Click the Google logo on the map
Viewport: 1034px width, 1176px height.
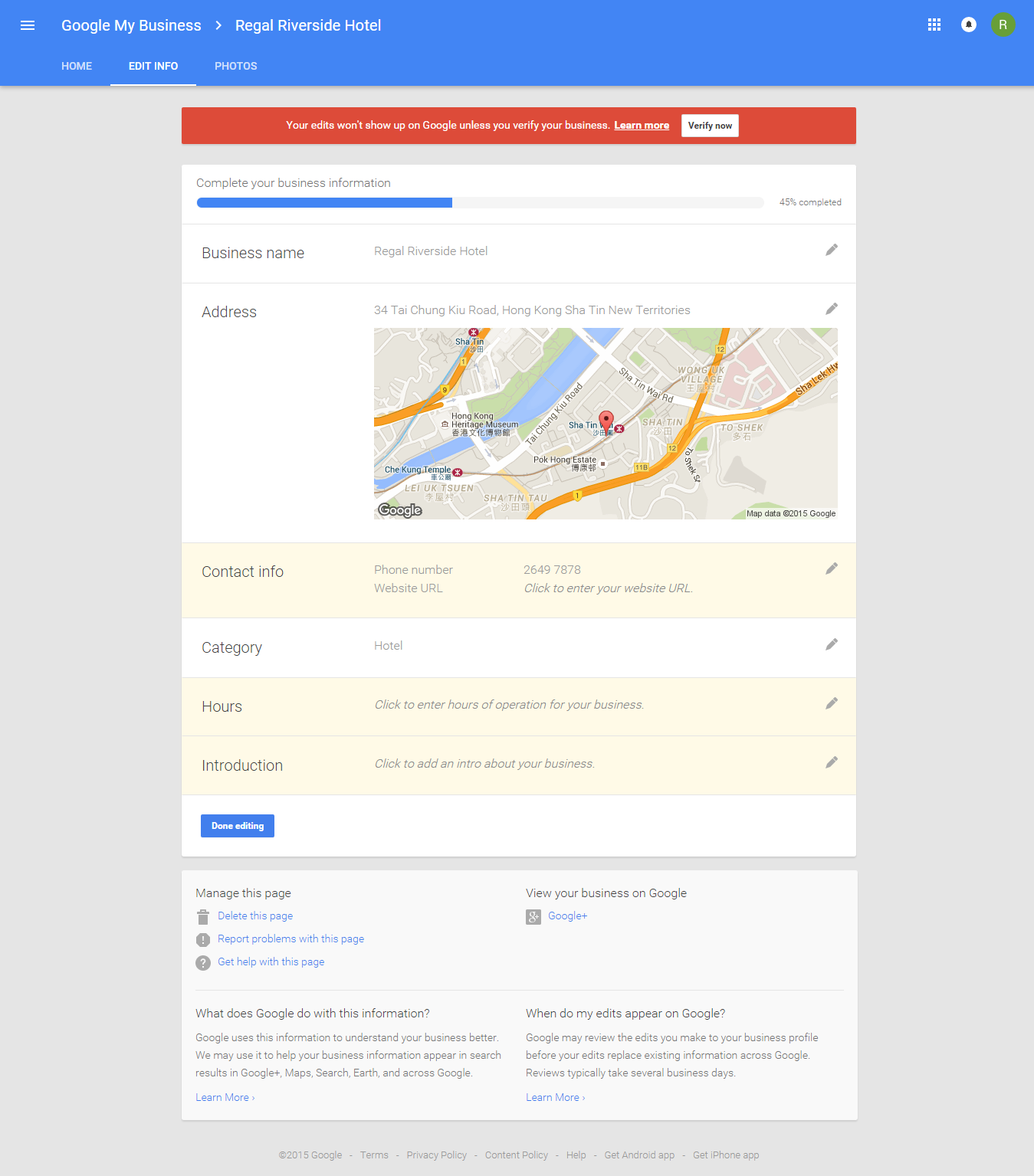(400, 510)
